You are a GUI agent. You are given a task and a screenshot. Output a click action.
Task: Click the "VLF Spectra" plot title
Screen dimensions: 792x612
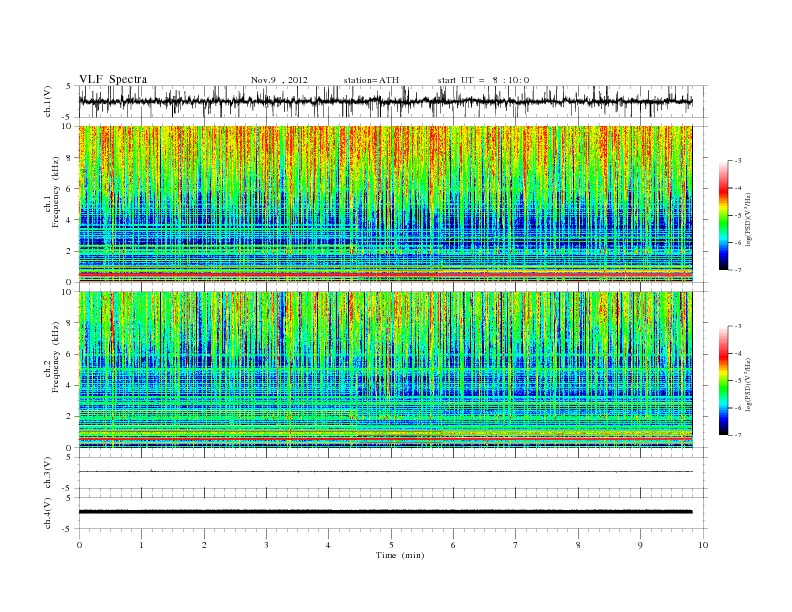pyautogui.click(x=113, y=79)
